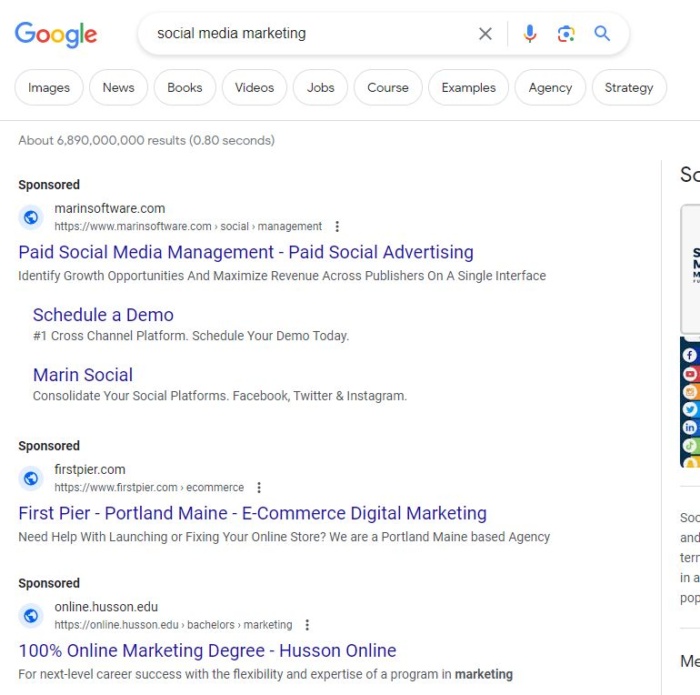The height and width of the screenshot is (695, 700).
Task: Select the Agency filter chip
Action: [x=550, y=87]
